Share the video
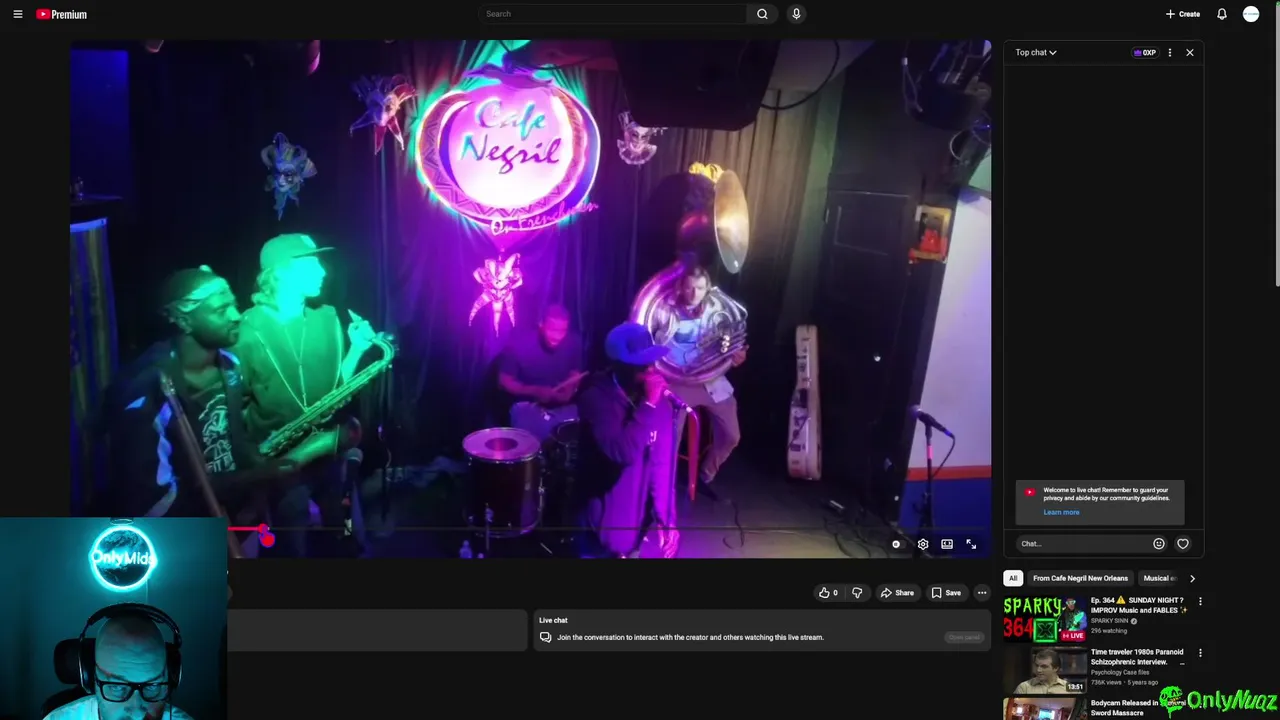Image resolution: width=1280 pixels, height=720 pixels. 897,593
